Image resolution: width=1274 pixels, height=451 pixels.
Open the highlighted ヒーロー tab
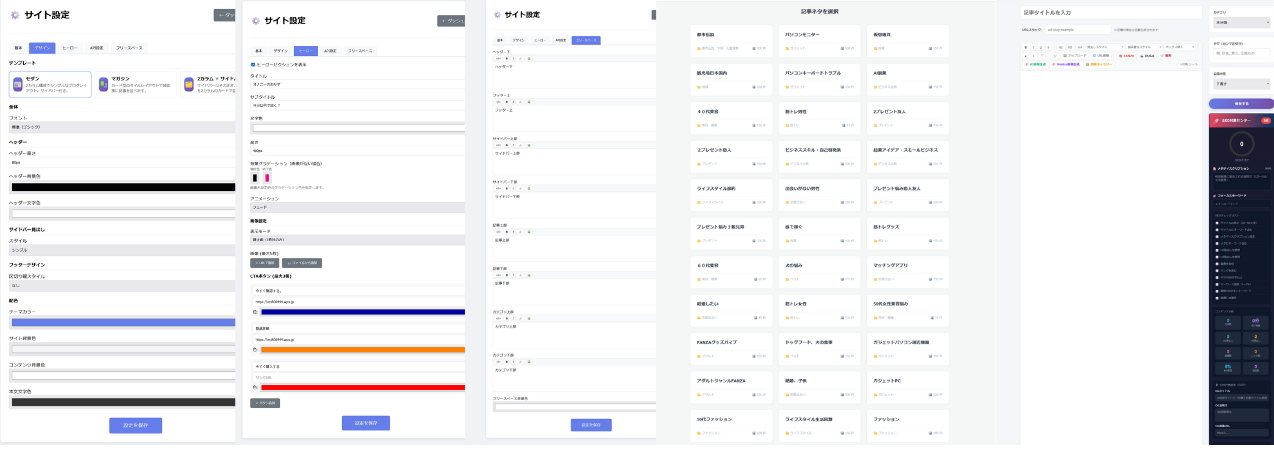(306, 50)
